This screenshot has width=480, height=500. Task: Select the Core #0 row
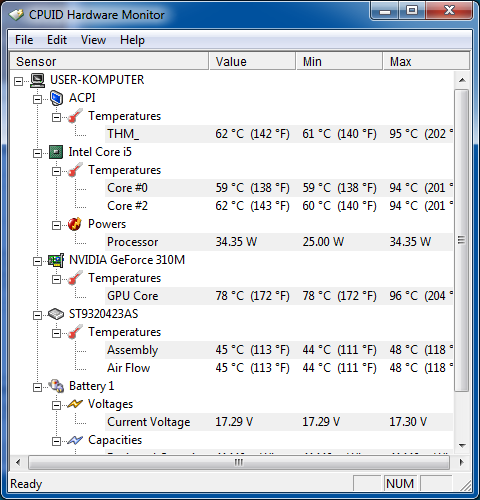pyautogui.click(x=279, y=188)
